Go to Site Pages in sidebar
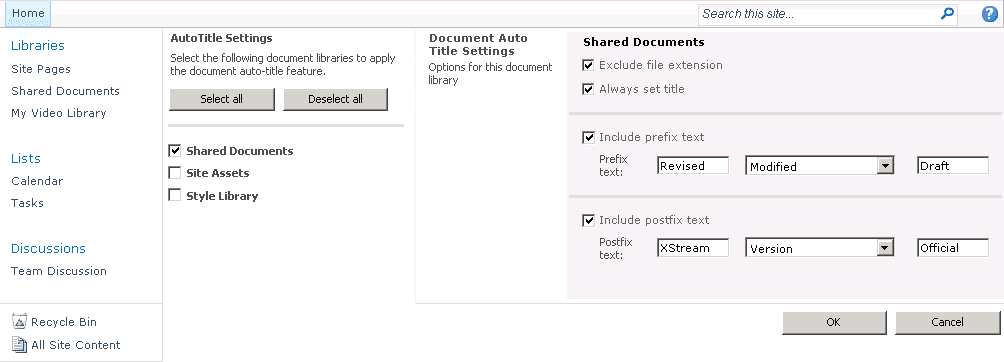The height and width of the screenshot is (362, 1004). (x=41, y=69)
